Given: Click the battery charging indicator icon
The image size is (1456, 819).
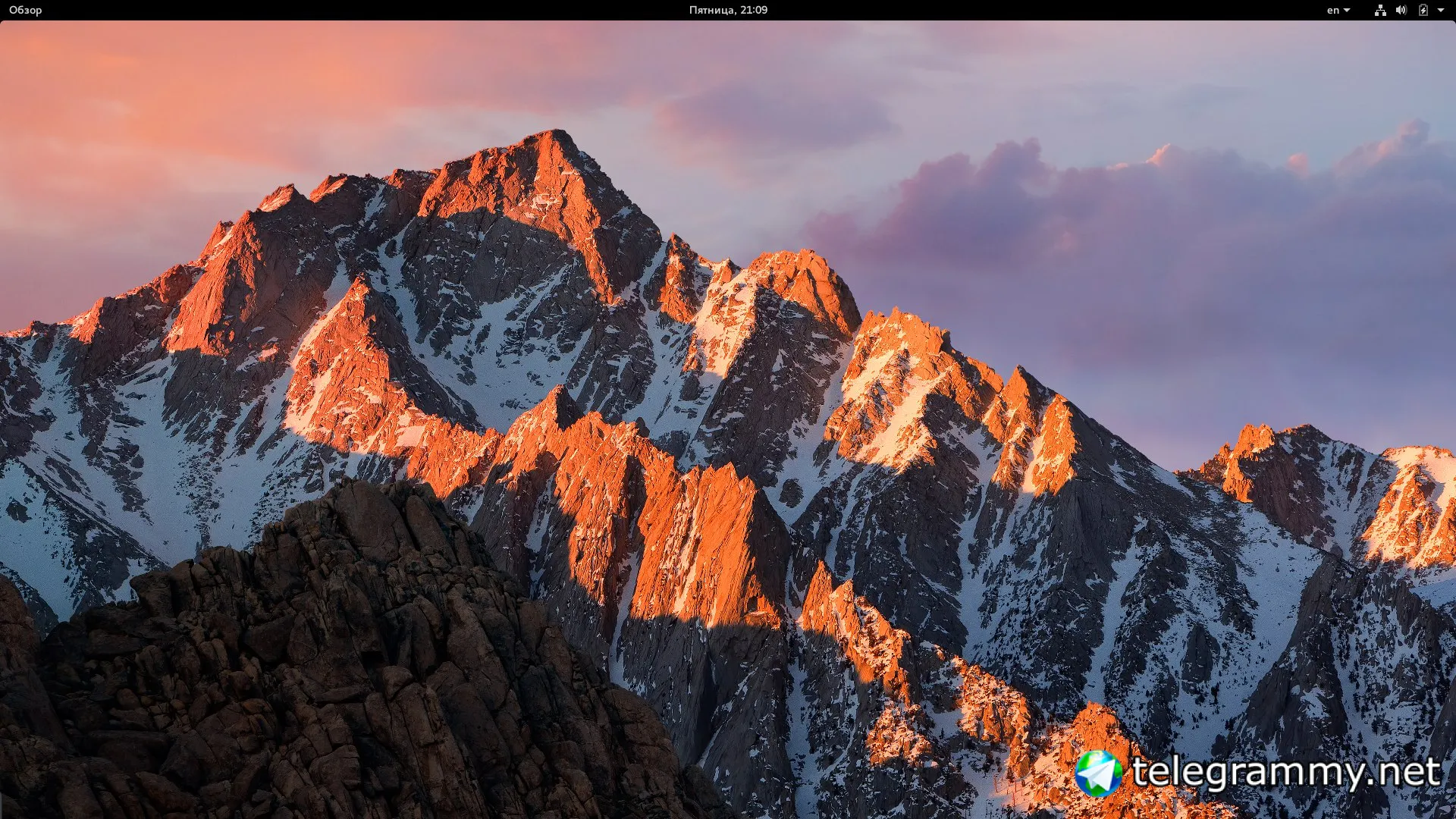Looking at the screenshot, I should (1423, 10).
